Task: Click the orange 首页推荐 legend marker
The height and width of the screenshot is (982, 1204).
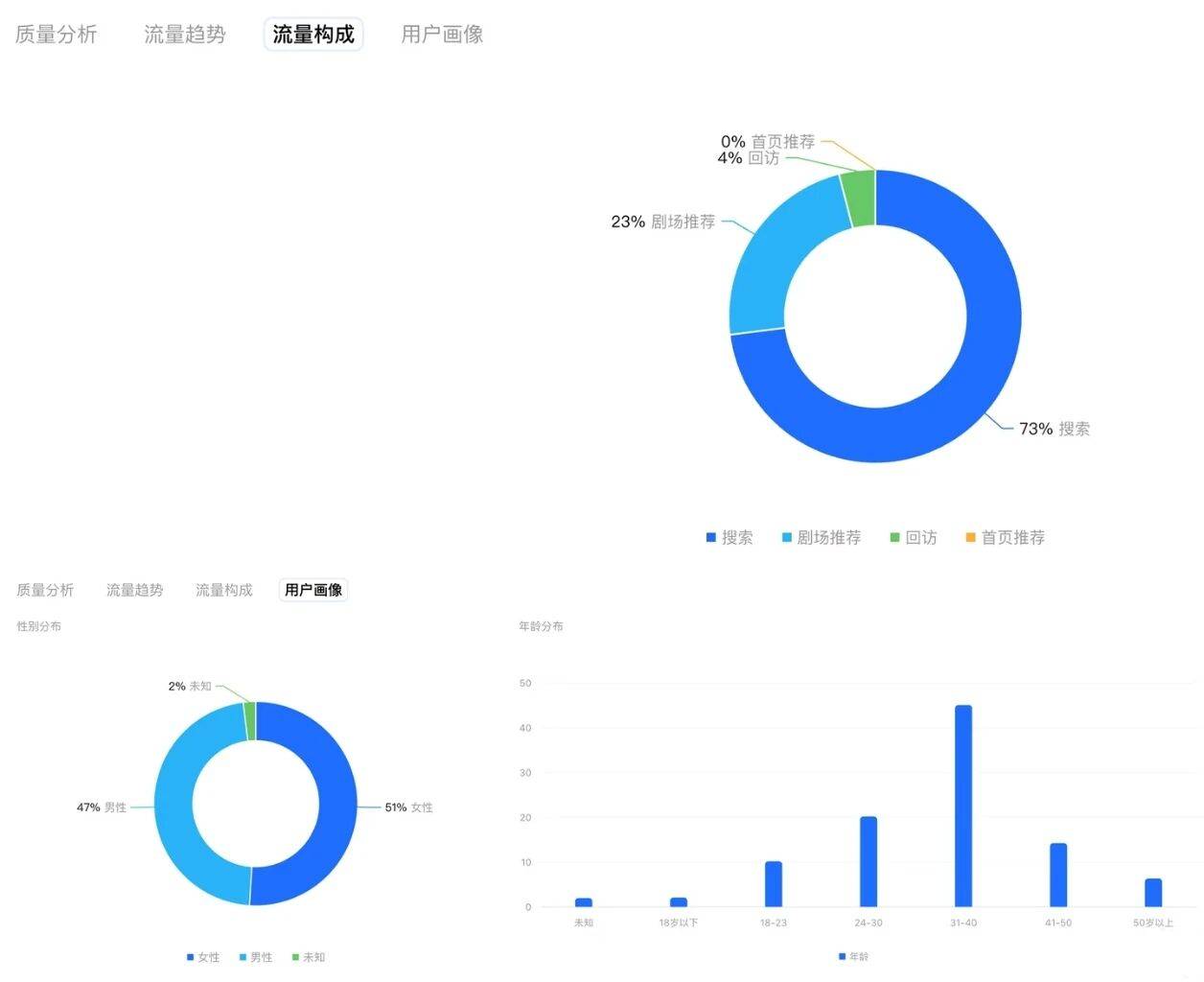Action: click(971, 538)
